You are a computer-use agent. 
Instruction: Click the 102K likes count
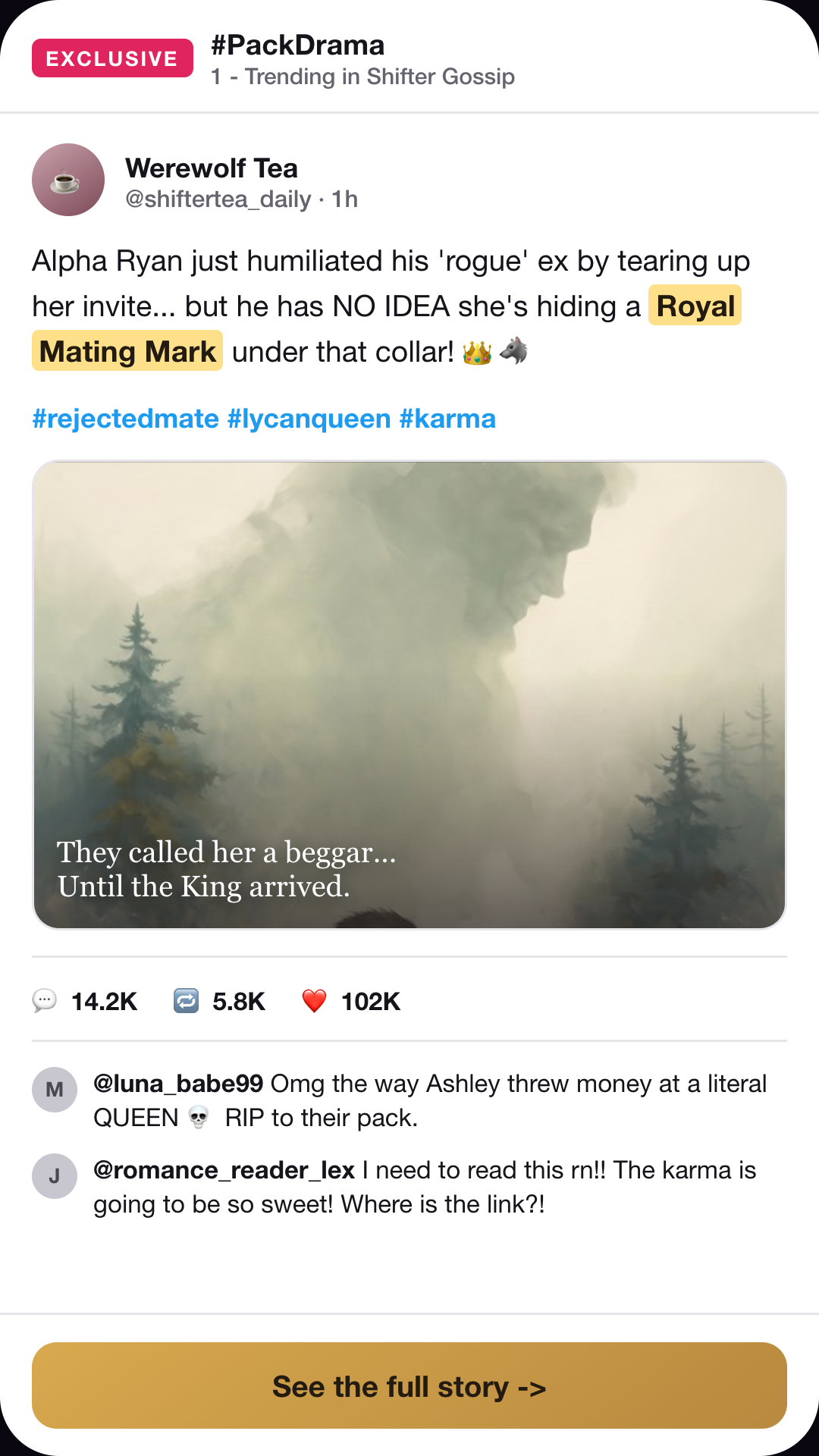pyautogui.click(x=371, y=1002)
